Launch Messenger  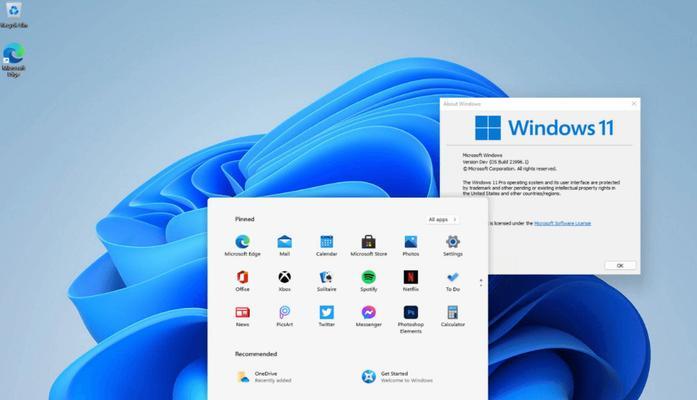[369, 316]
